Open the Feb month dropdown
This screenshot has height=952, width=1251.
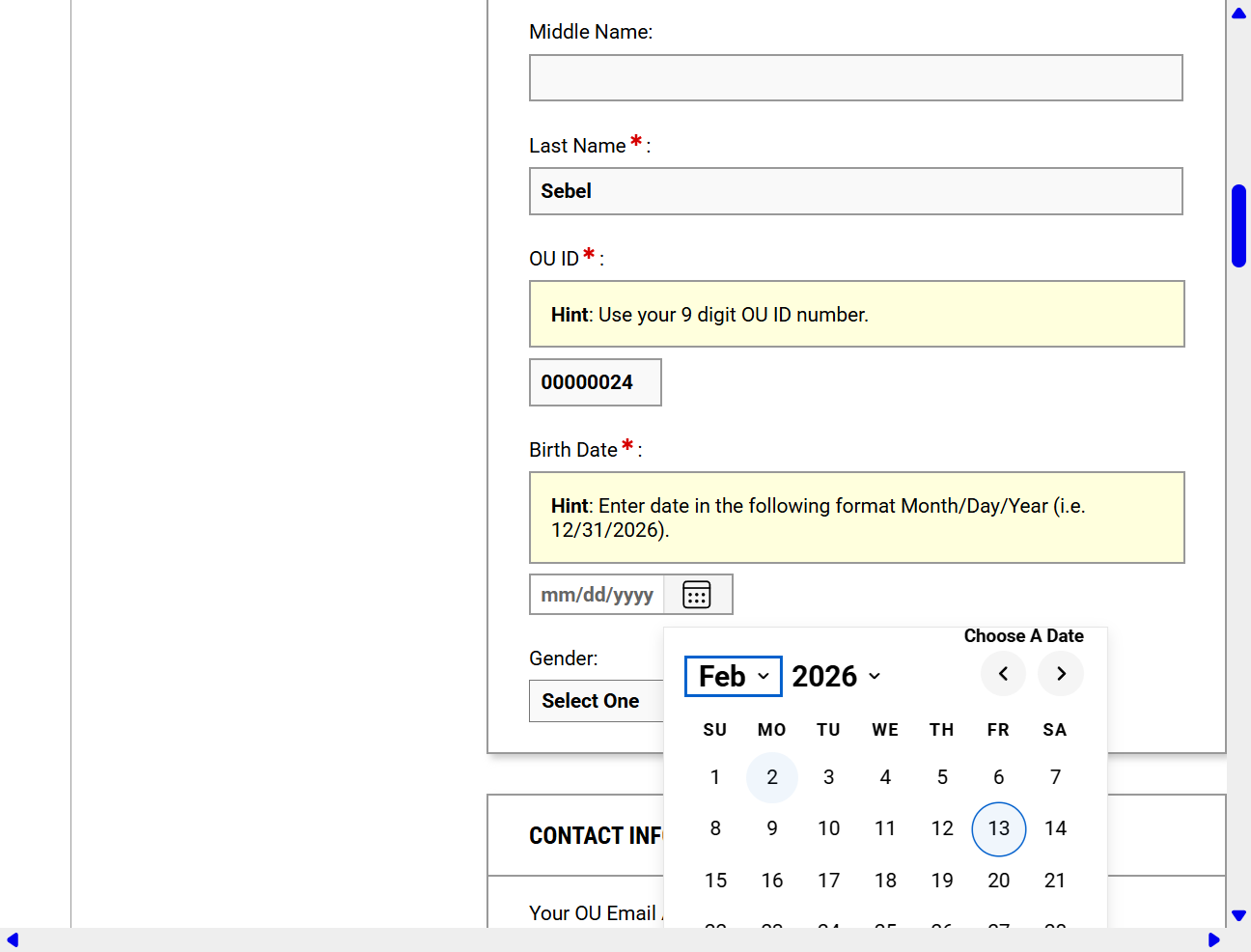pyautogui.click(x=734, y=676)
